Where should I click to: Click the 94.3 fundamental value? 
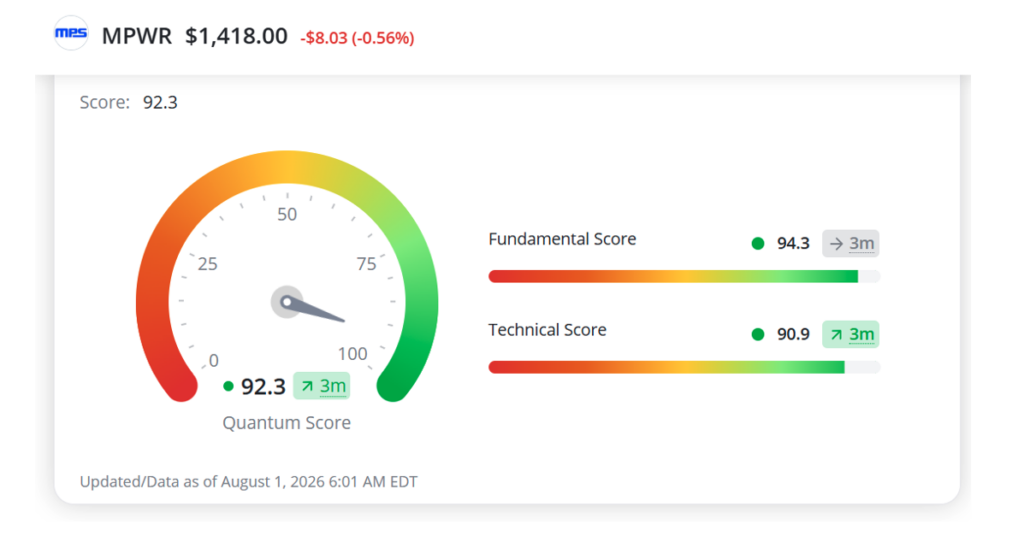(x=793, y=244)
